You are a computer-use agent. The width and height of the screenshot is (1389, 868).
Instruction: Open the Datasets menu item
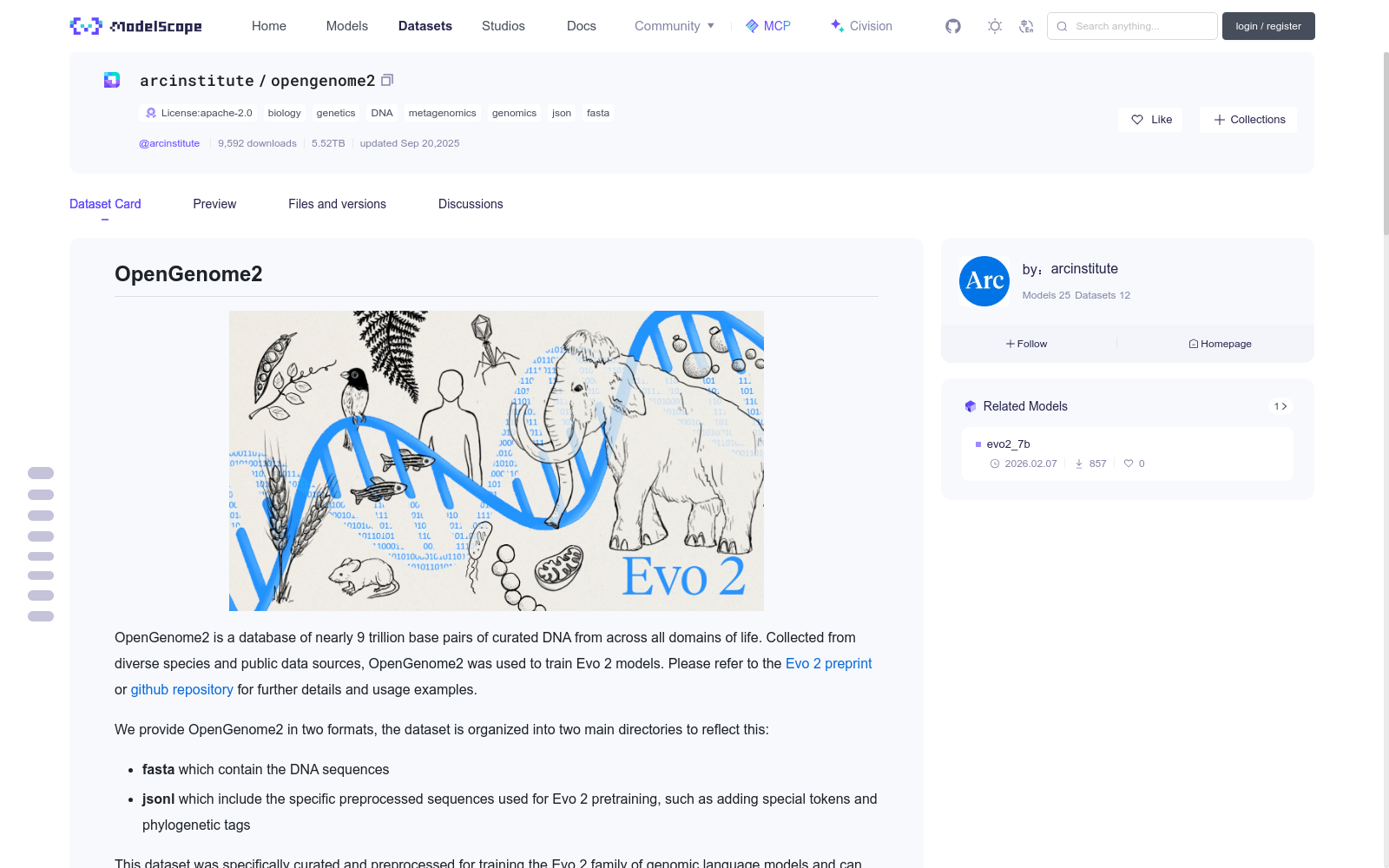point(425,26)
